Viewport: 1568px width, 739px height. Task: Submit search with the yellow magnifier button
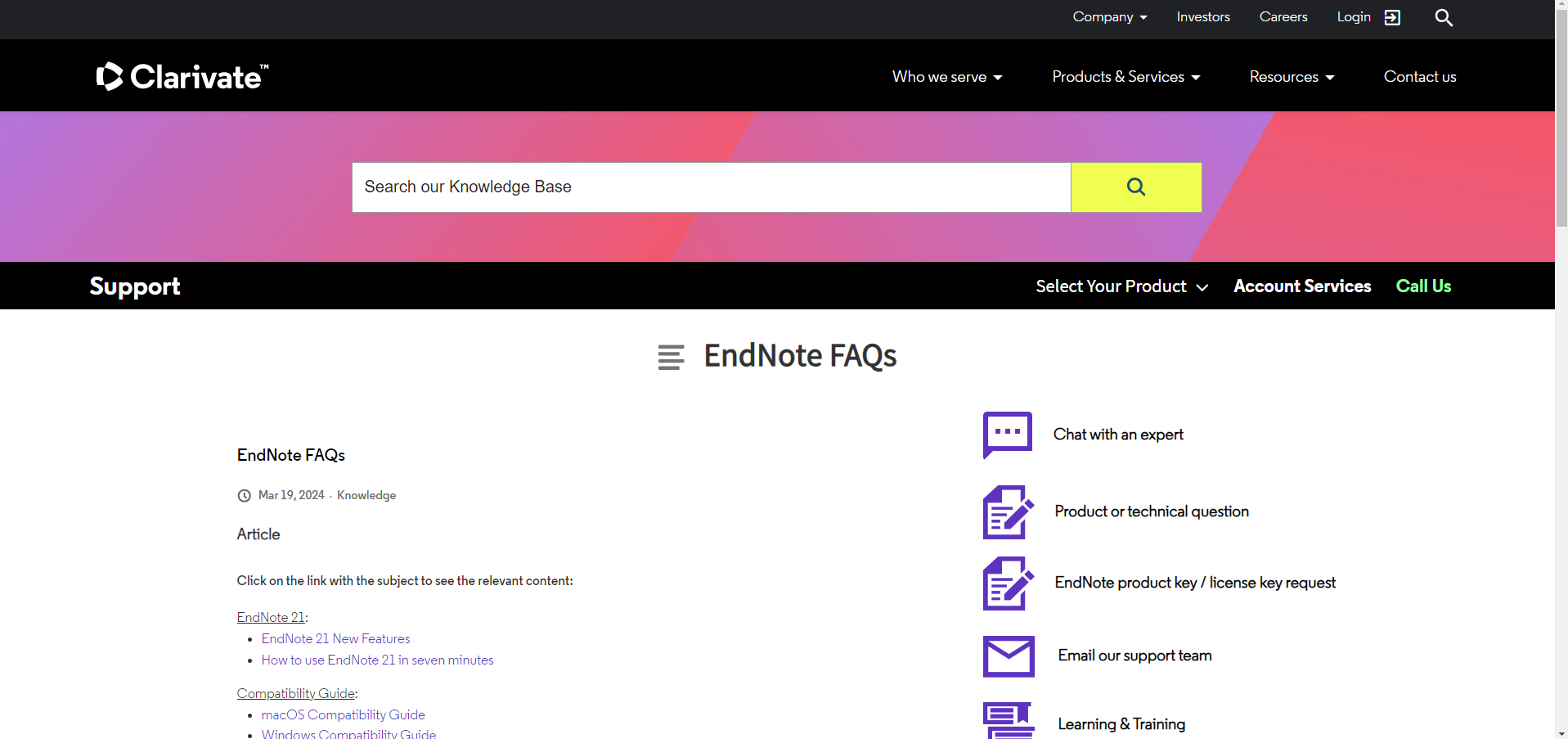click(1136, 187)
